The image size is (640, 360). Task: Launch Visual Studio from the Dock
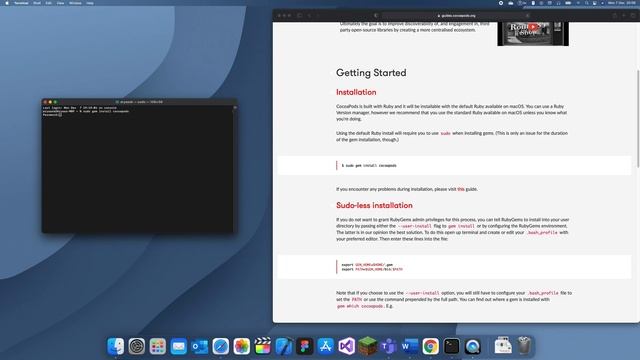(347, 347)
